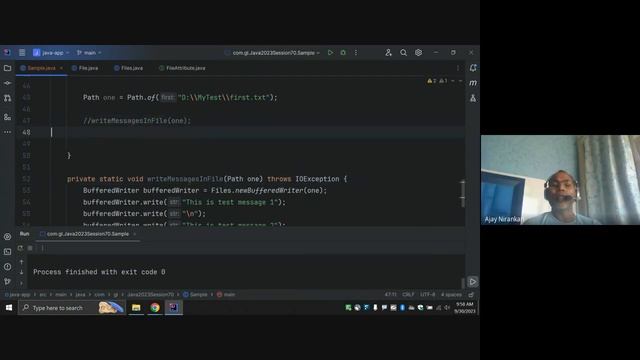Screen dimensions: 640x360
Task: Open the Problems tool window icon
Action: click(7, 267)
